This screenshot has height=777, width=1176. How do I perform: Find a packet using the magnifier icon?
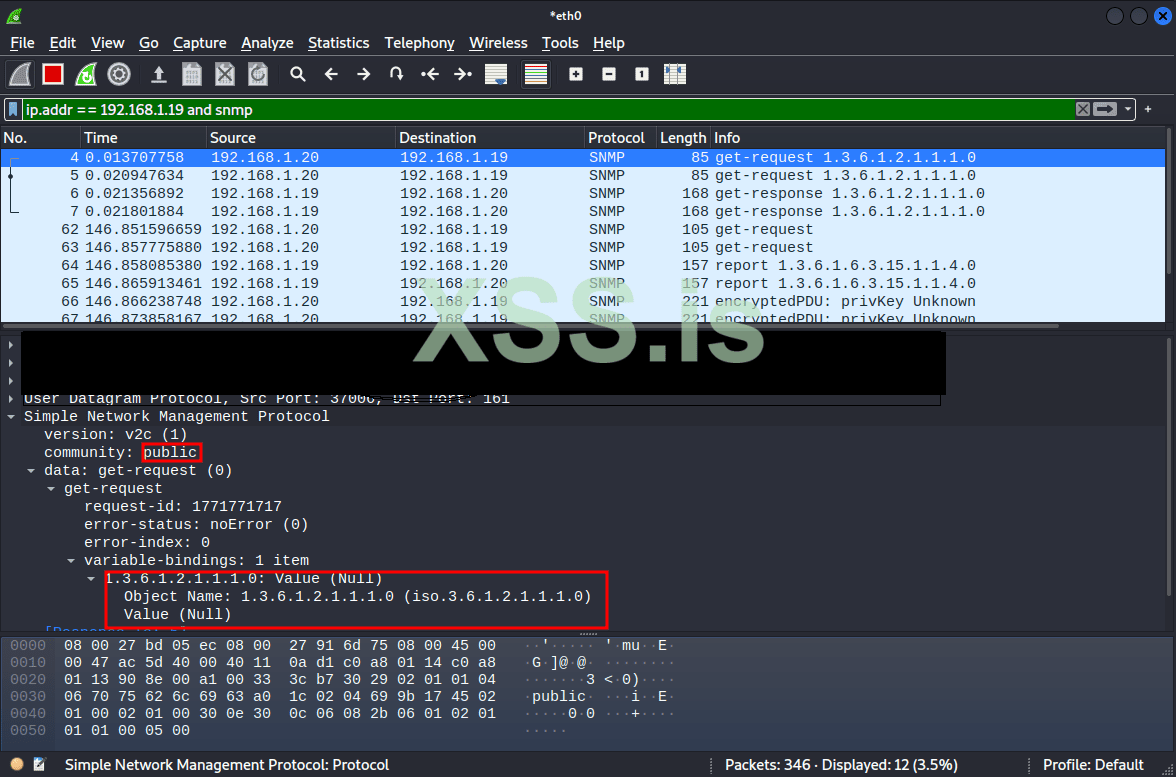coord(298,74)
